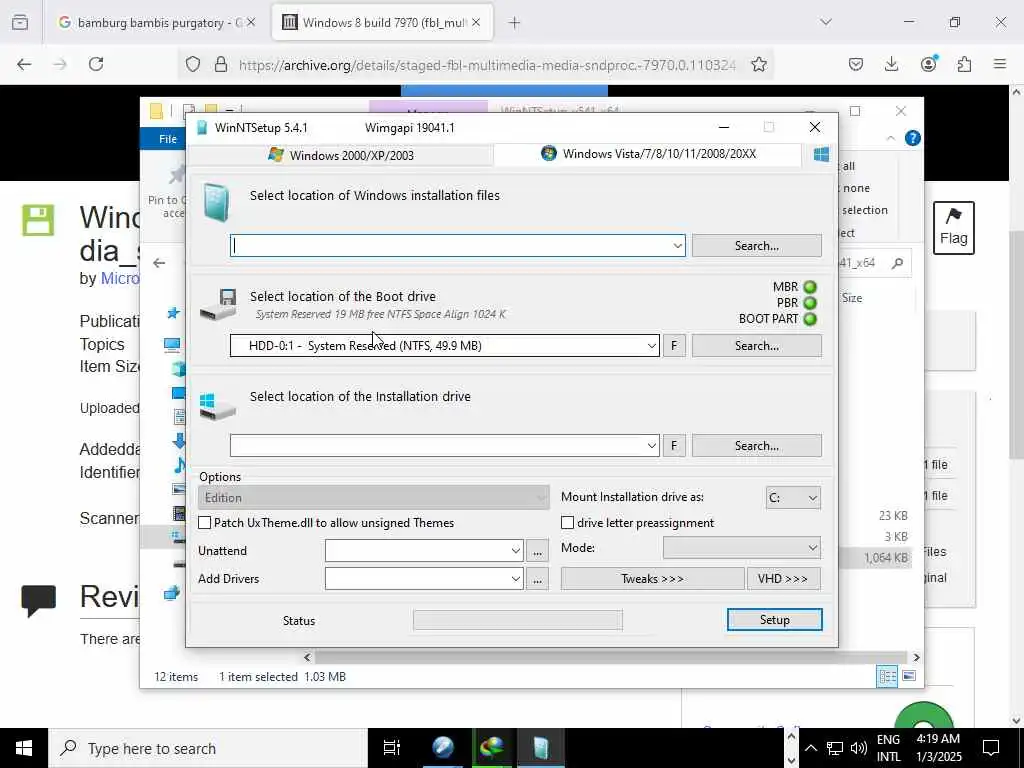Viewport: 1024px width, 768px height.
Task: Open Firefox View icon at tab bar start
Action: point(20,22)
